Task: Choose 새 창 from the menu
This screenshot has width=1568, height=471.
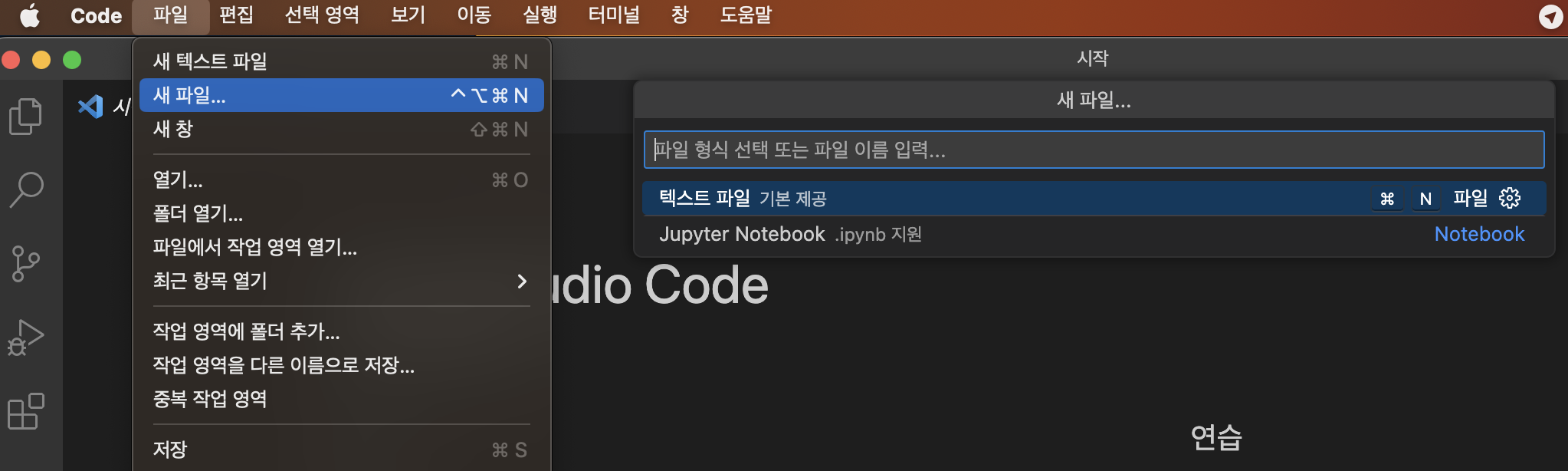Action: coord(342,129)
